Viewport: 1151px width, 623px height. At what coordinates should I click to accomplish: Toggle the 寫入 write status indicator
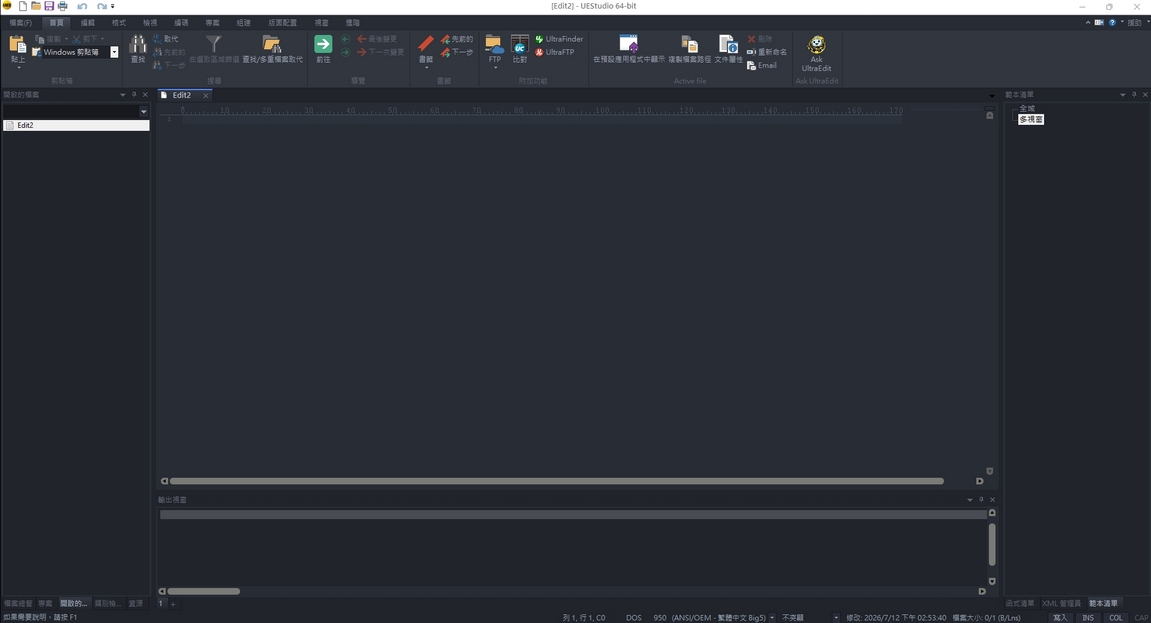[1060, 618]
